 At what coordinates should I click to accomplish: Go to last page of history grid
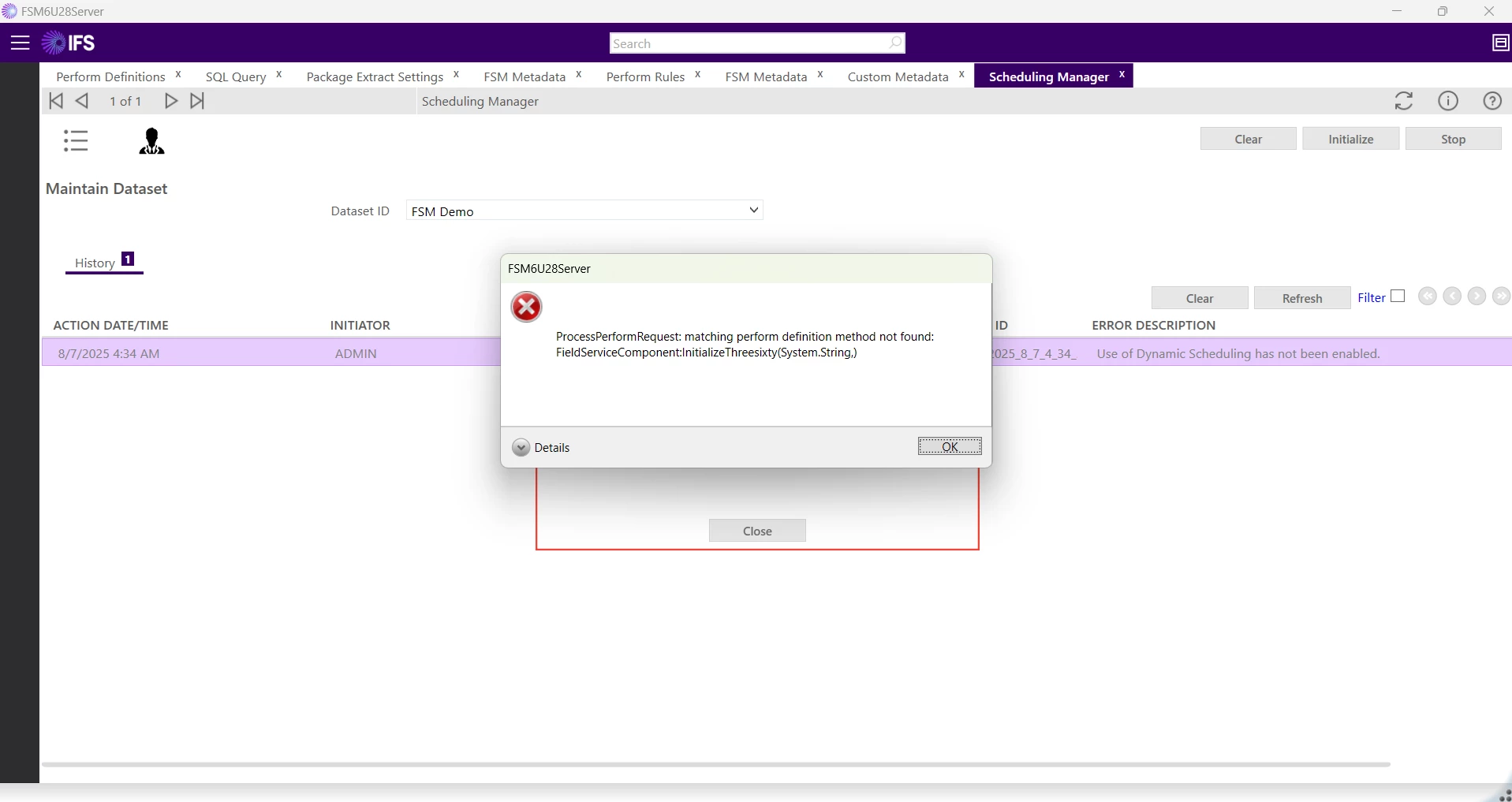click(1502, 297)
